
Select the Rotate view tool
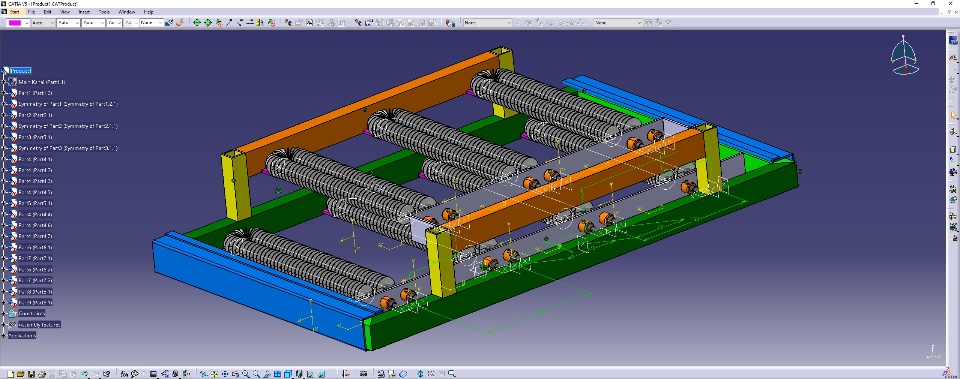tap(235, 373)
